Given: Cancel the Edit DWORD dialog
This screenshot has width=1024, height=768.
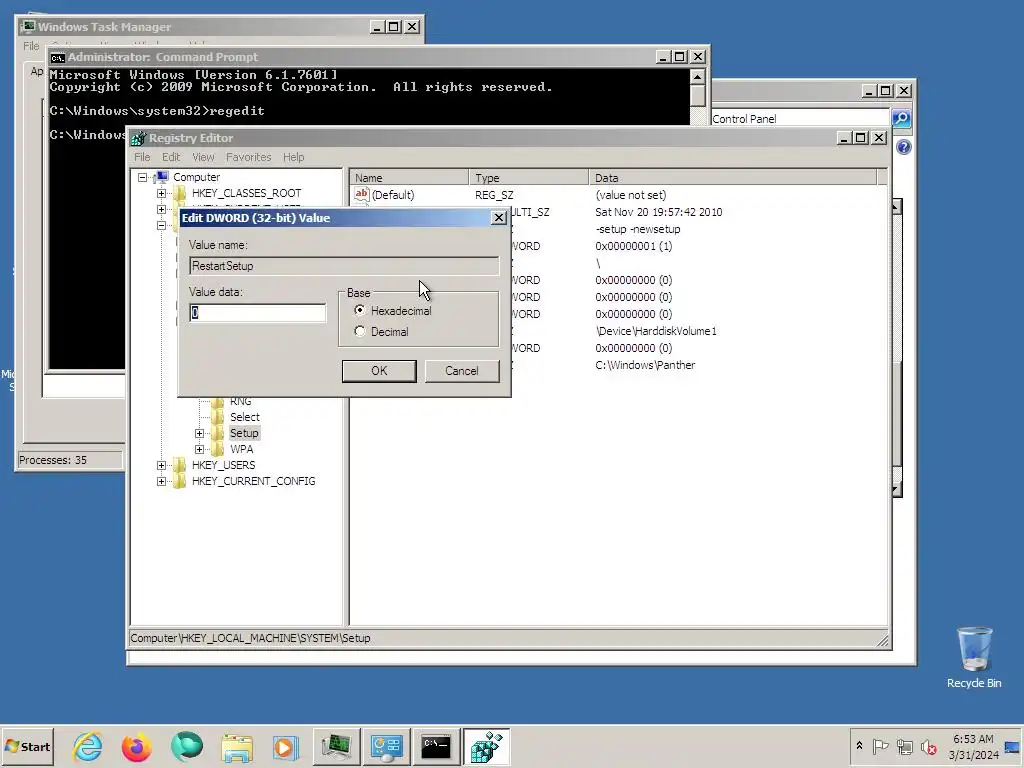Looking at the screenshot, I should [x=462, y=370].
